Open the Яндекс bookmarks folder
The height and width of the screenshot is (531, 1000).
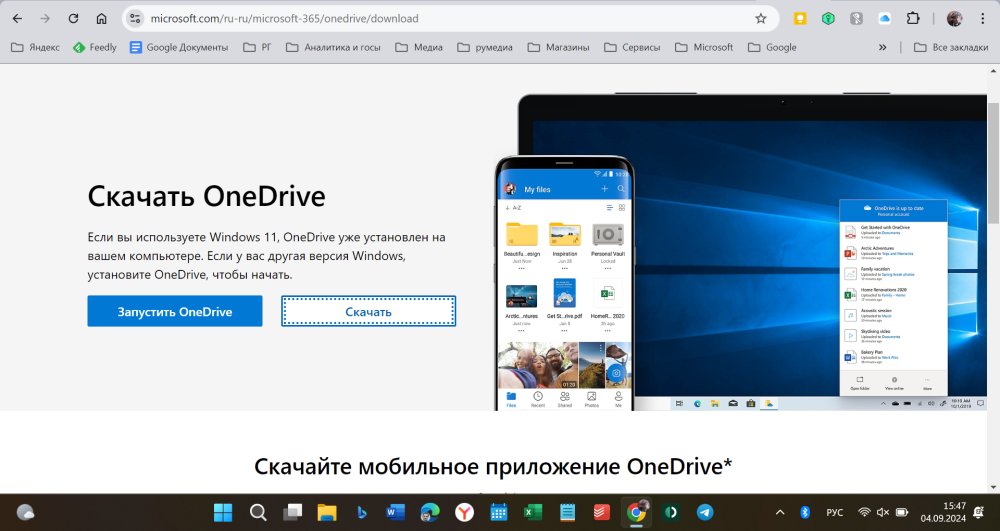[x=36, y=47]
